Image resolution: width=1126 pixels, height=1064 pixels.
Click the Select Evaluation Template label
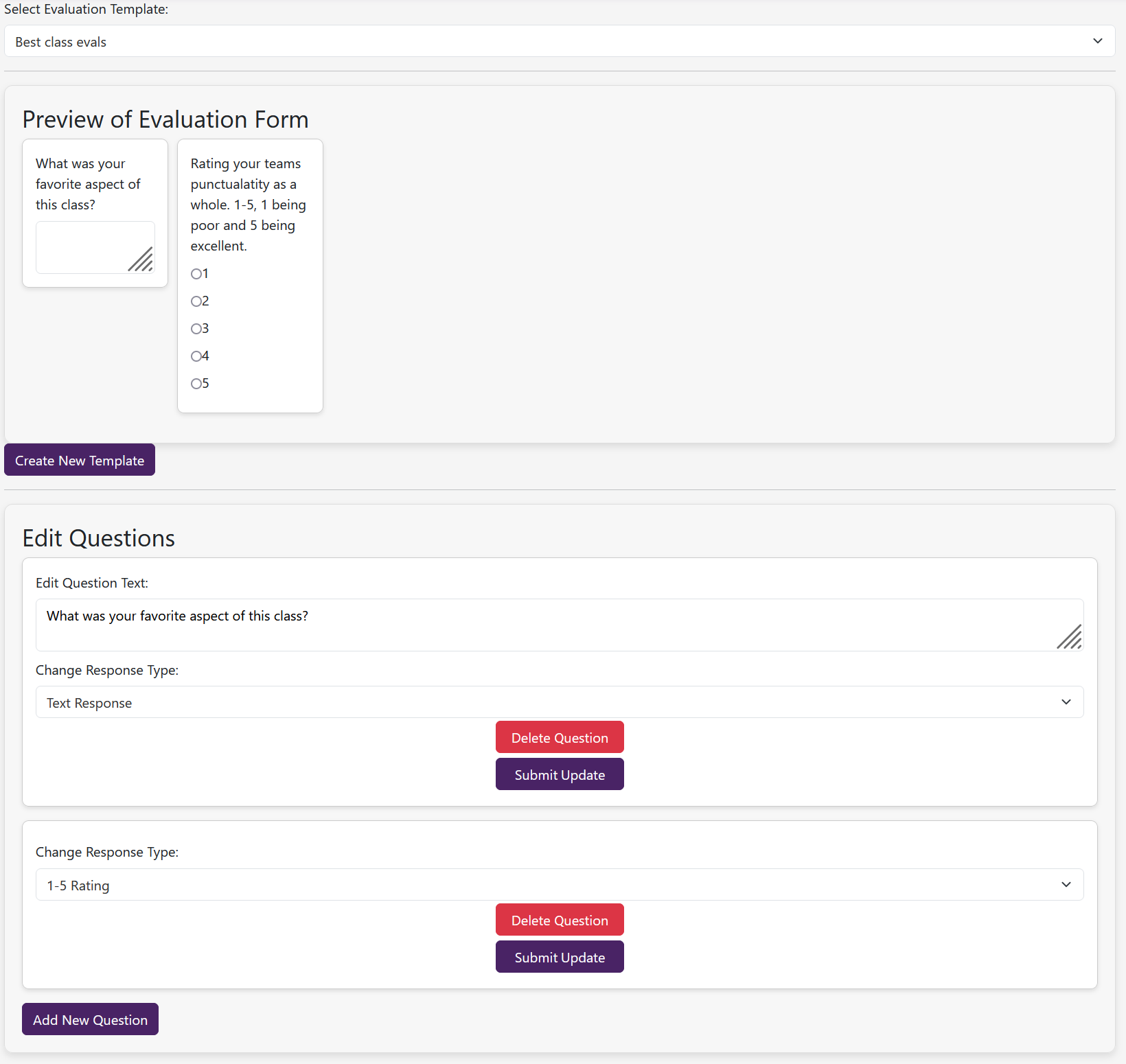click(86, 9)
